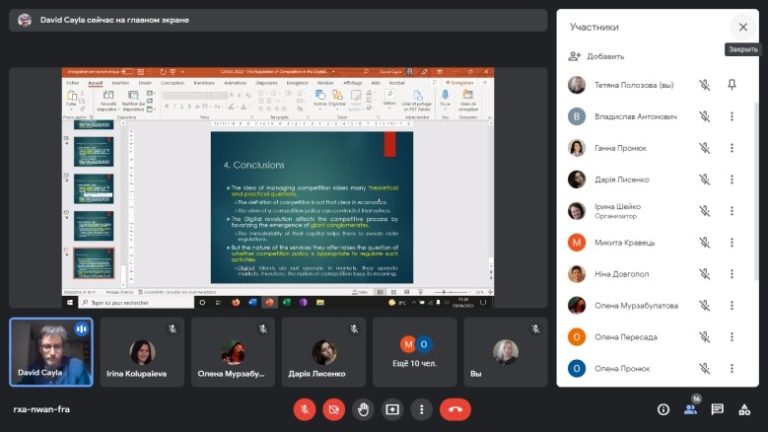Open options menu for Олена Мурзабулатова
Viewport: 768px width, 432px height.
point(732,306)
